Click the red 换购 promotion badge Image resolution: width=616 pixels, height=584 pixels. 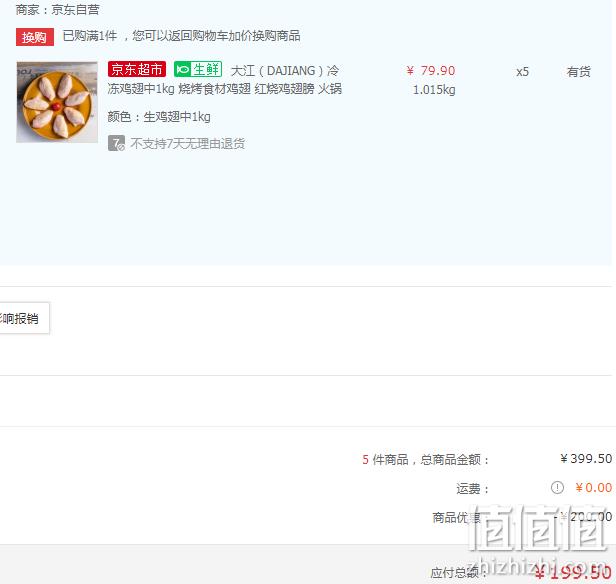click(x=35, y=37)
